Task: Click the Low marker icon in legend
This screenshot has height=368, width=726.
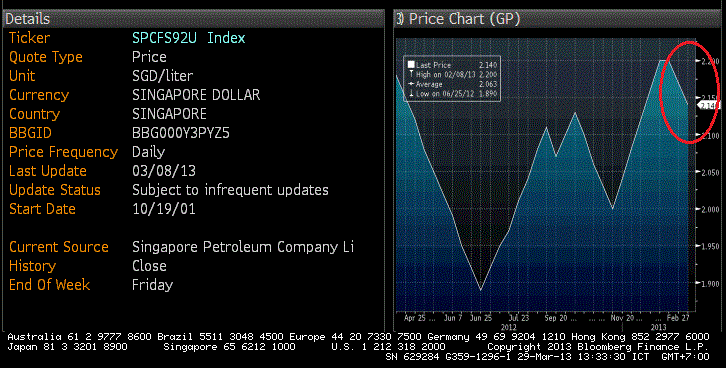Action: click(411, 94)
